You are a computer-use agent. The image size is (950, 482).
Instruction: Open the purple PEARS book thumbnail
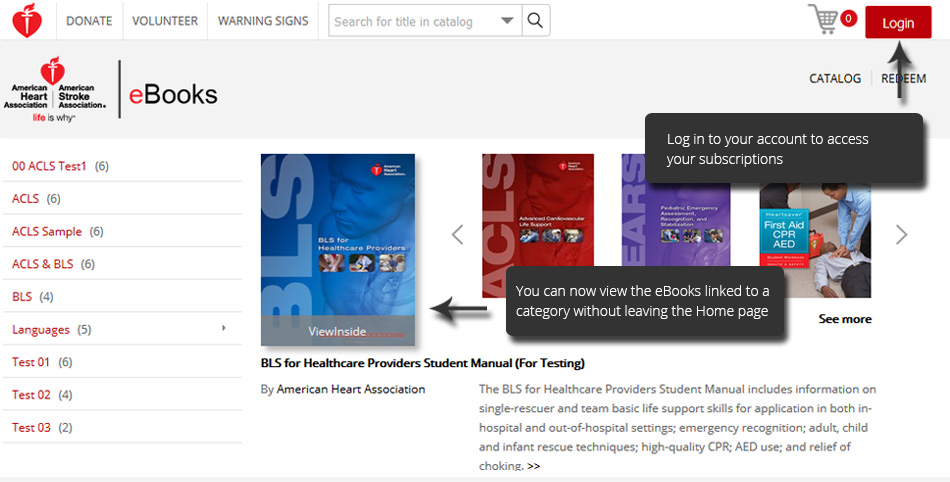pyautogui.click(x=676, y=210)
